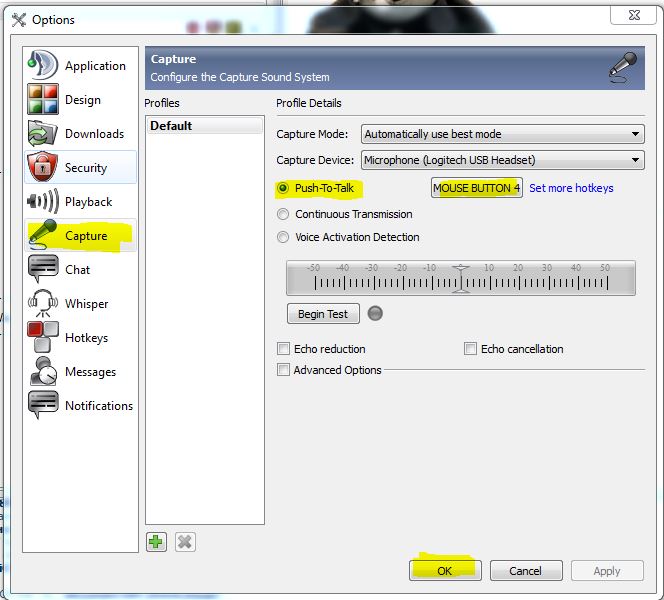
Task: Click the Messages label text
Action: pyautogui.click(x=90, y=372)
